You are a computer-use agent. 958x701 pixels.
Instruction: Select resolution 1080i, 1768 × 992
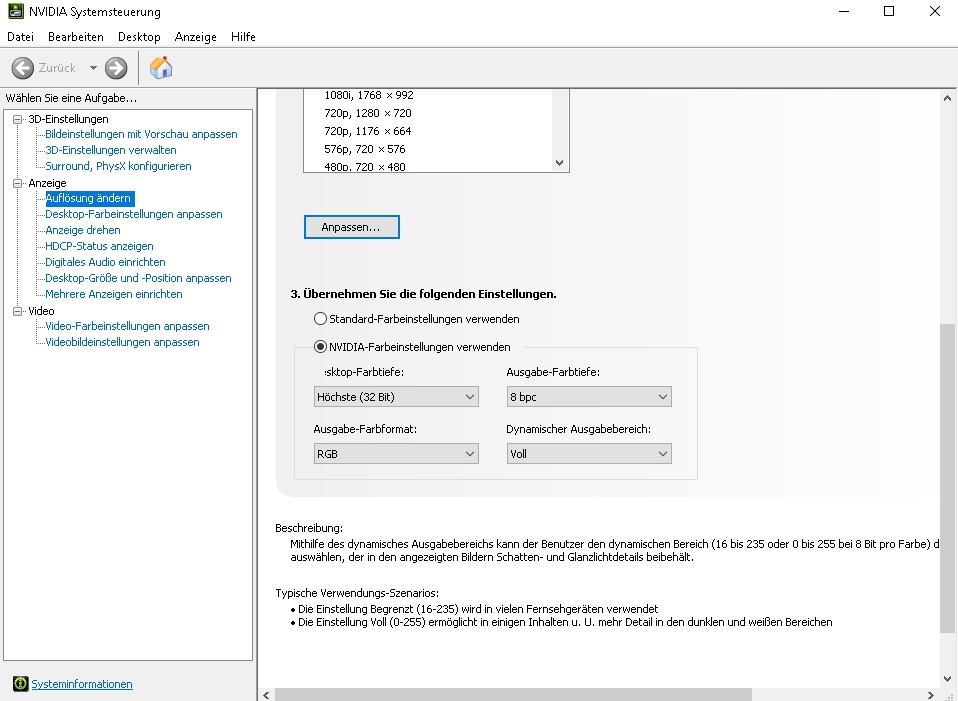click(369, 95)
